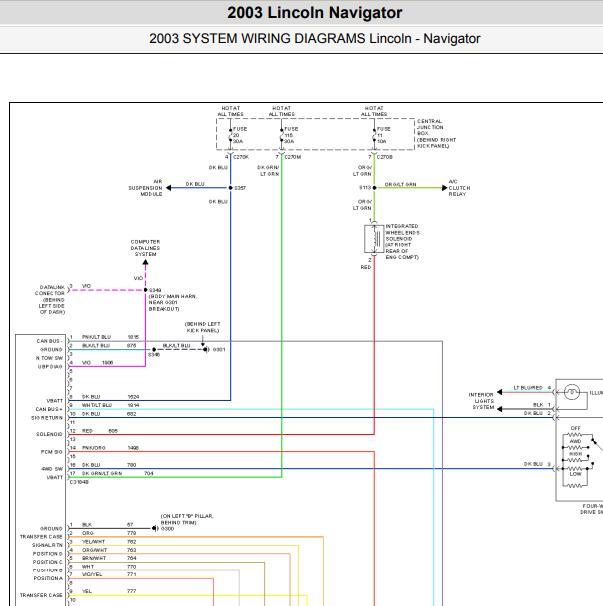Screen dimensions: 603x606
Task: Click the OFF resistor in four-wheel drive switch
Action: (x=576, y=432)
